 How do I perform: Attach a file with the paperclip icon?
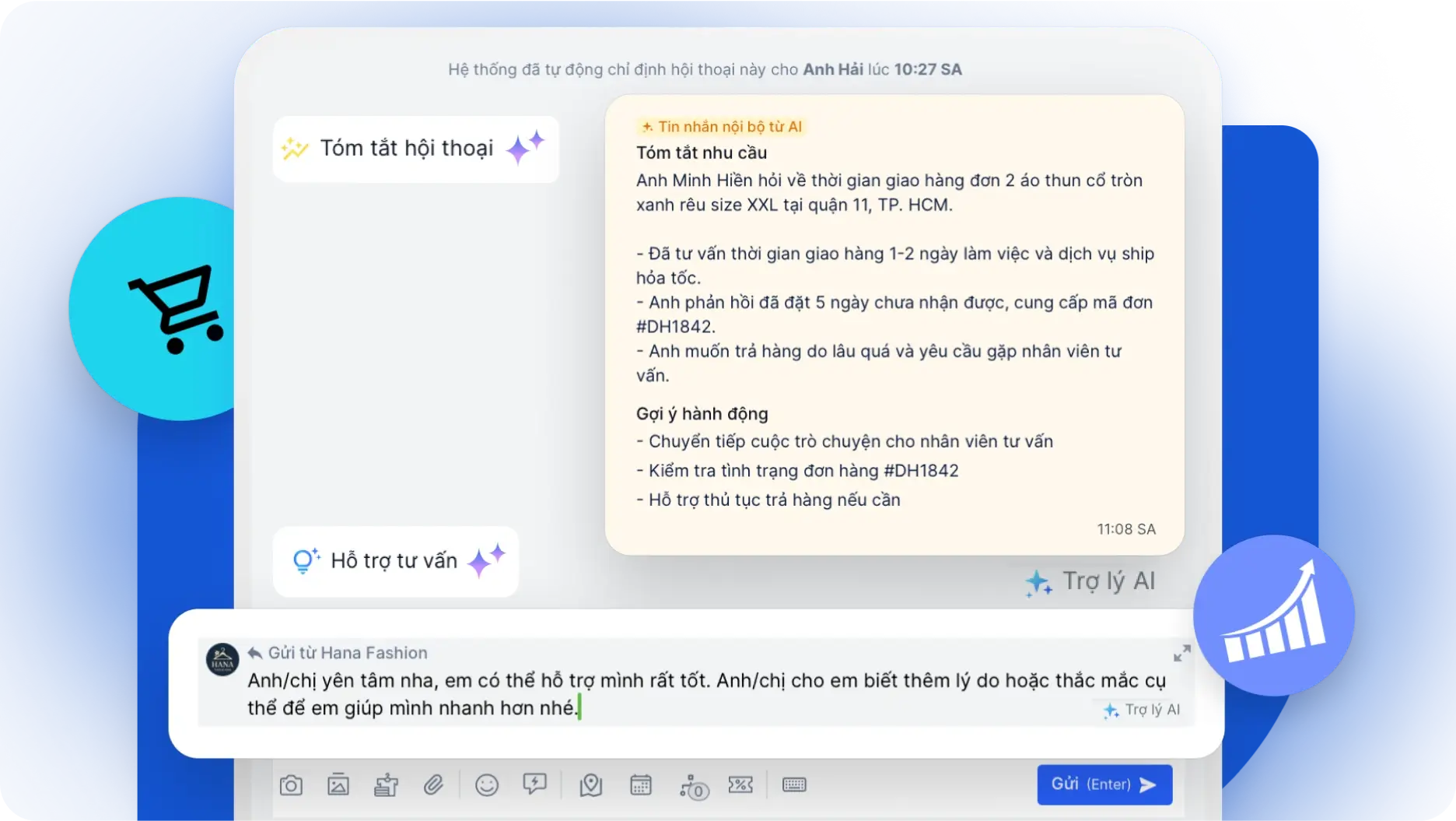click(433, 785)
